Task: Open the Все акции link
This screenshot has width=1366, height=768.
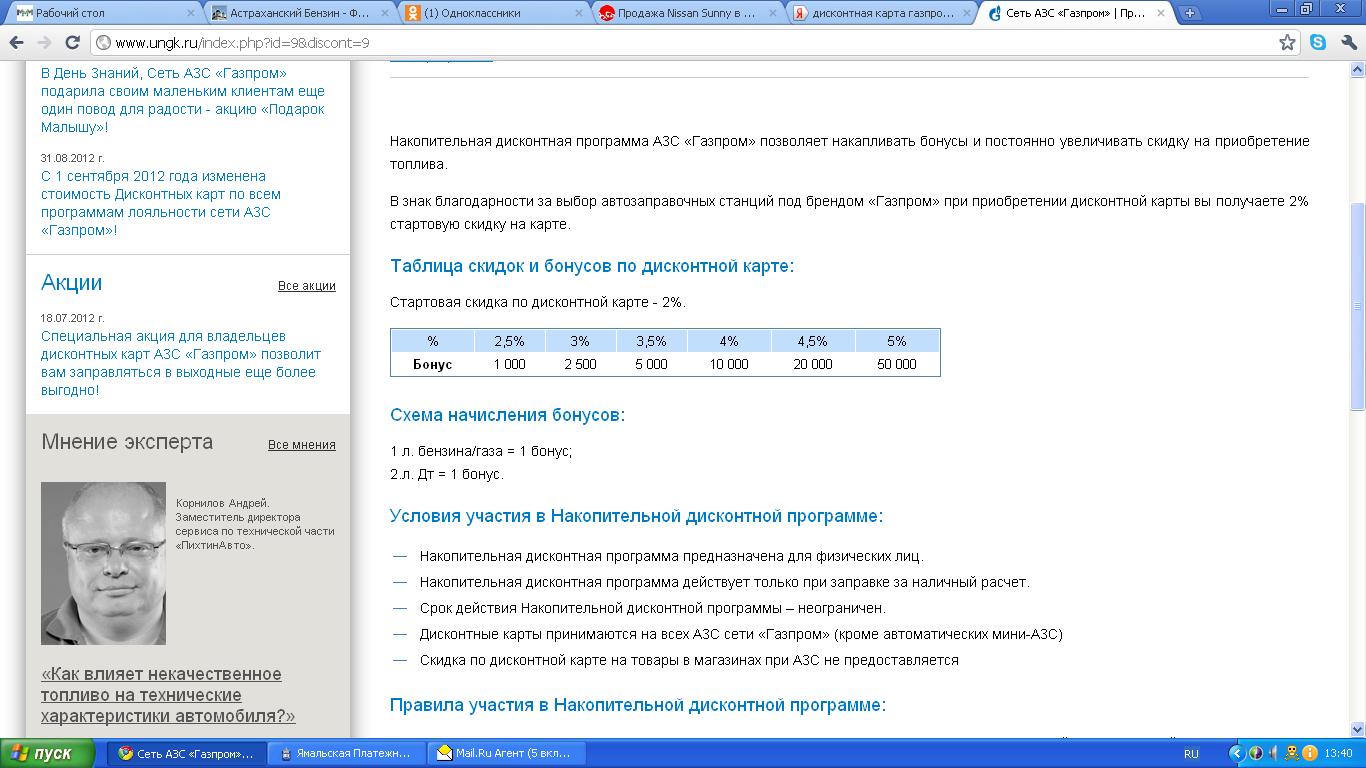Action: (307, 286)
